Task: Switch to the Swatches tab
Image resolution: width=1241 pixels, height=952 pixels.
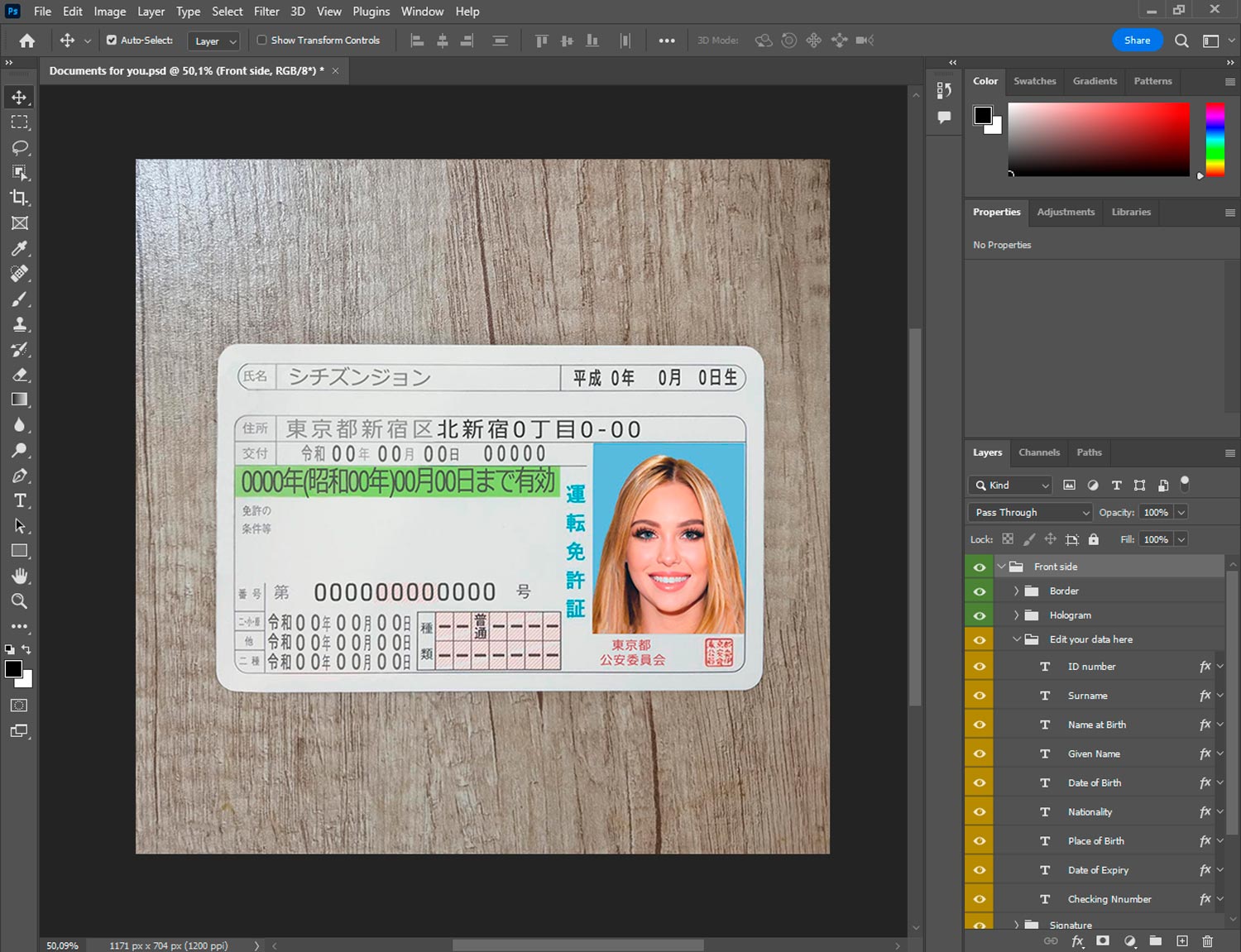Action: (1034, 81)
